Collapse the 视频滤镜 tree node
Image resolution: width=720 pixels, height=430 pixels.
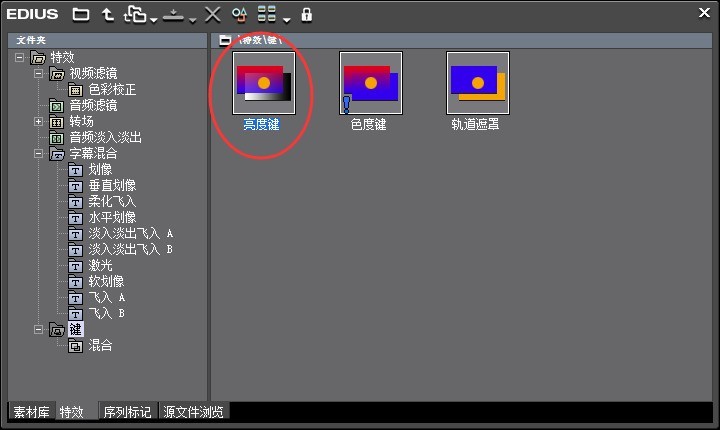[39, 74]
